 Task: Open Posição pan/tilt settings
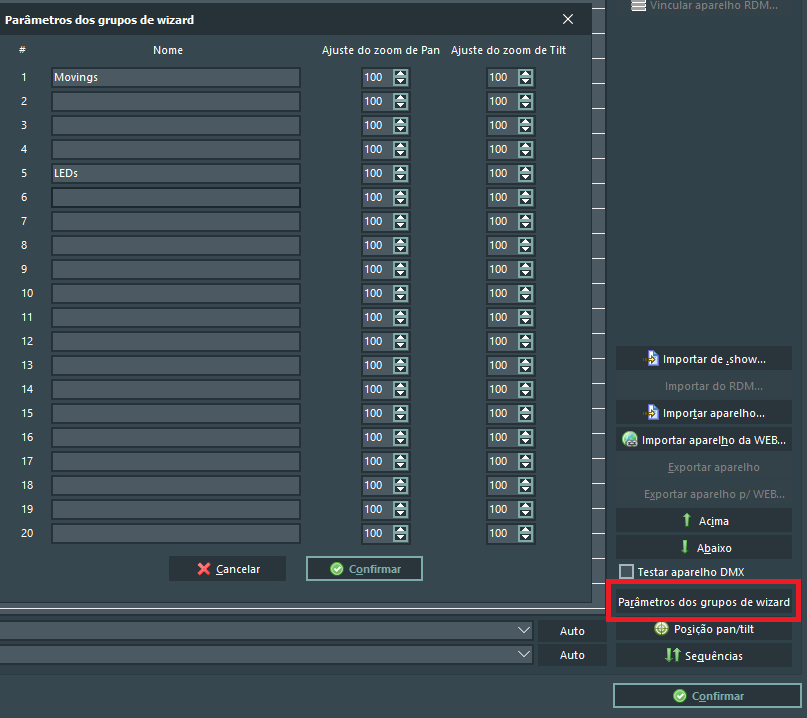tap(703, 629)
